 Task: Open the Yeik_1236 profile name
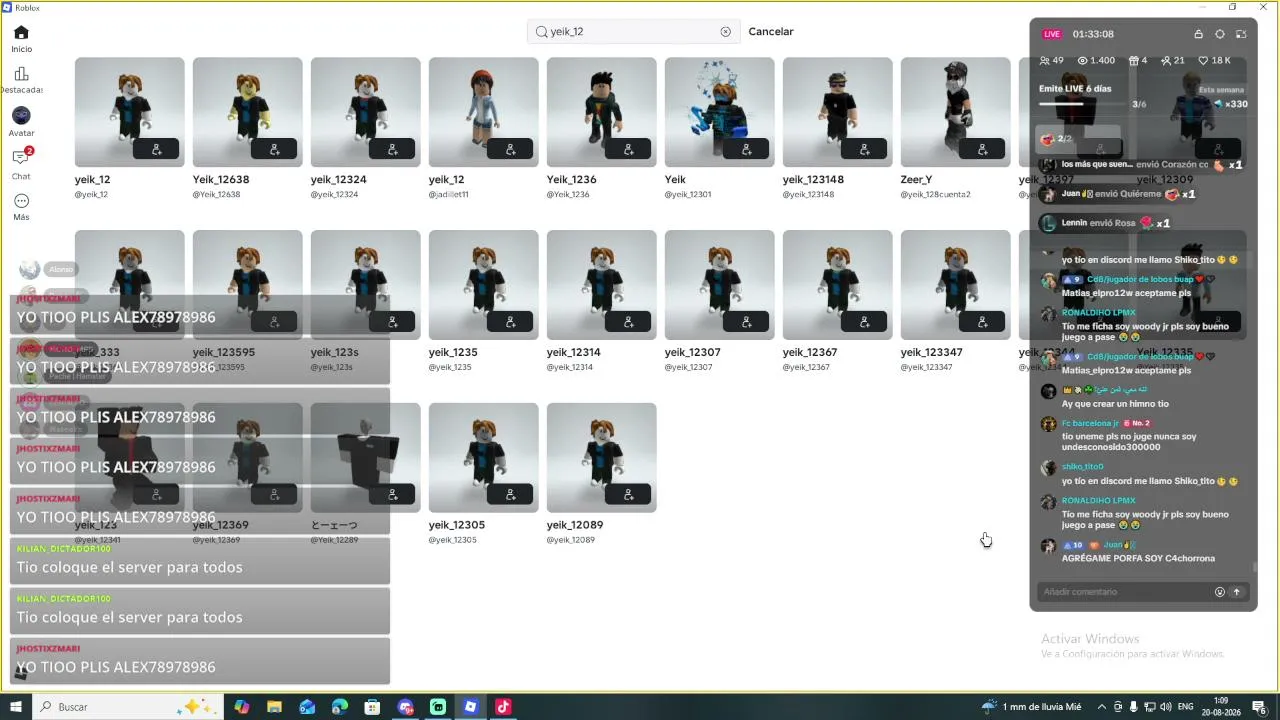click(x=571, y=180)
